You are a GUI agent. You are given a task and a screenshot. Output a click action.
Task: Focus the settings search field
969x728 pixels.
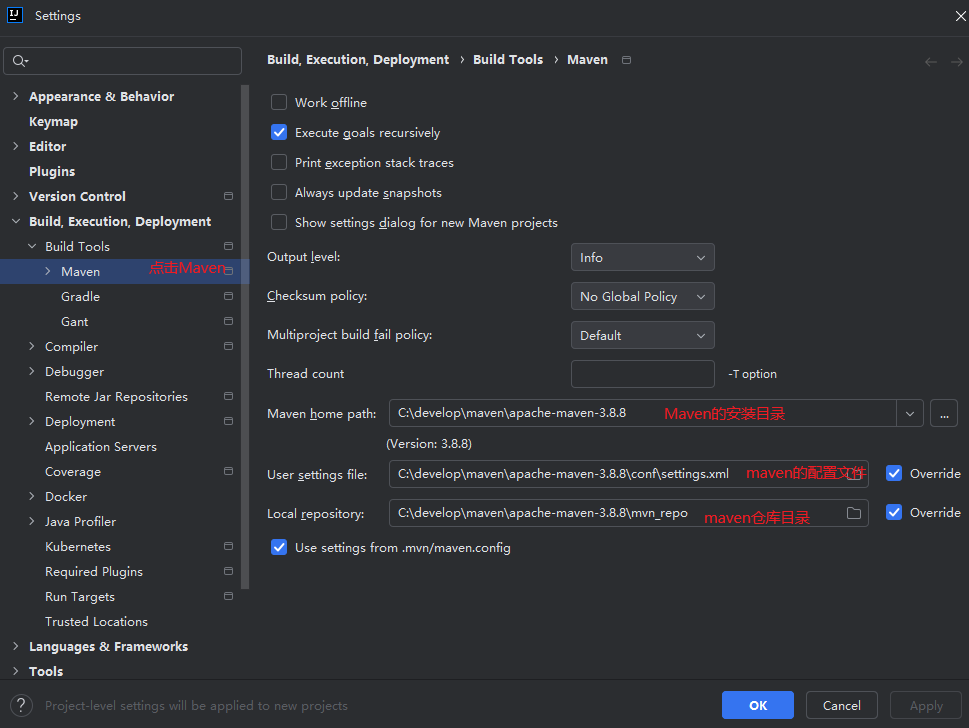click(122, 61)
